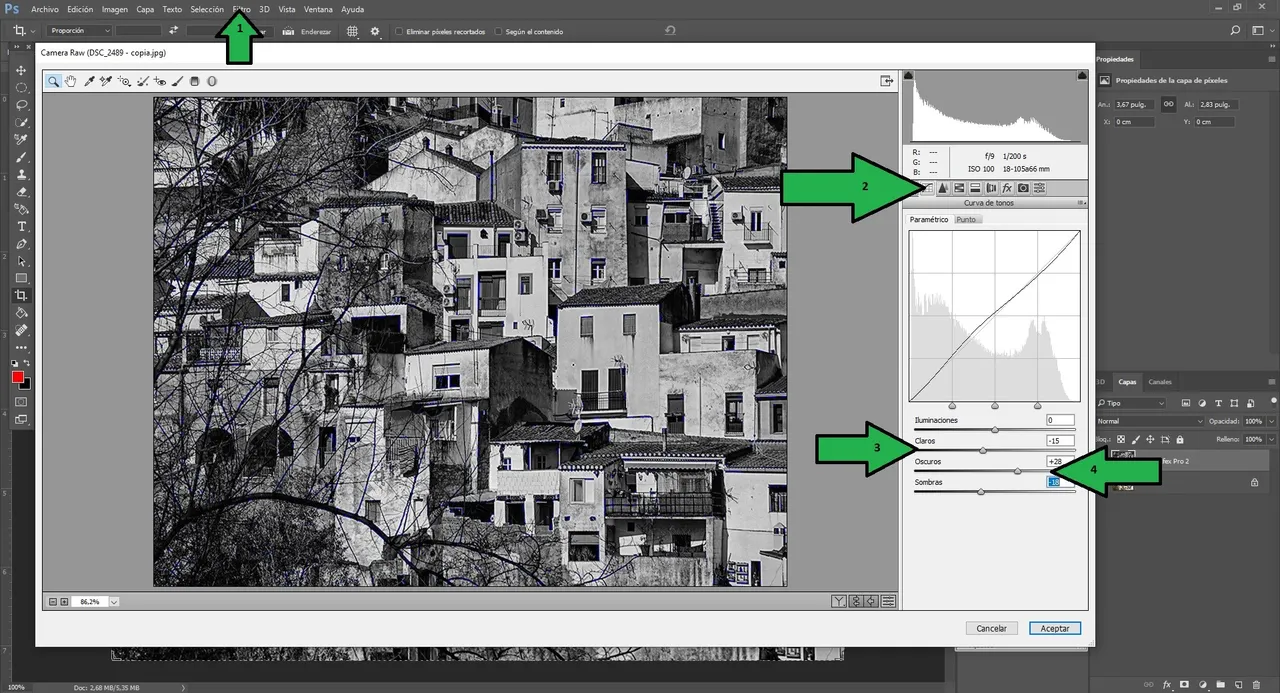The height and width of the screenshot is (693, 1280).
Task: Open the Lens Corrections panel icon
Action: pyautogui.click(x=991, y=188)
